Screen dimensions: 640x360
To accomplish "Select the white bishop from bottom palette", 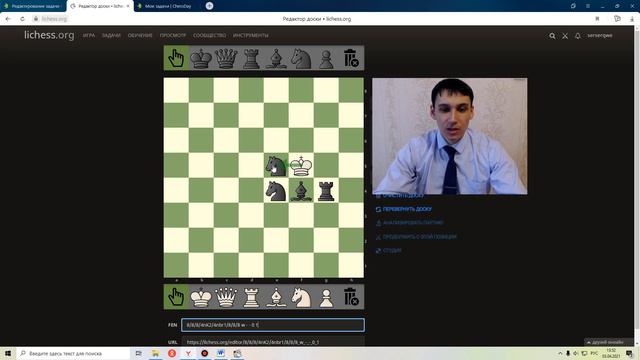I will [x=276, y=297].
